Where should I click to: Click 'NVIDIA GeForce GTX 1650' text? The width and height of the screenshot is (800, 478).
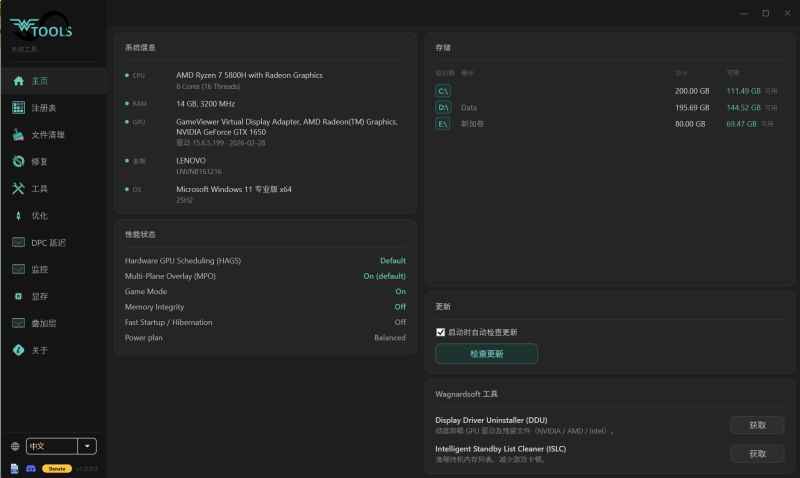[x=221, y=132]
